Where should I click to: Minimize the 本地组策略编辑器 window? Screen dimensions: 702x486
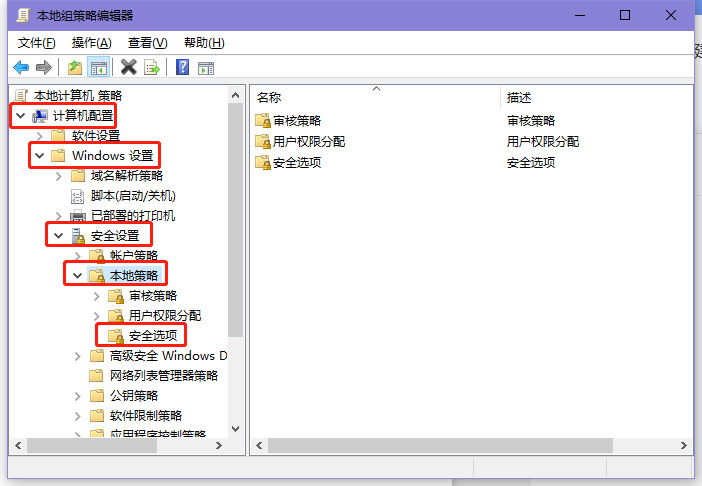click(x=580, y=16)
